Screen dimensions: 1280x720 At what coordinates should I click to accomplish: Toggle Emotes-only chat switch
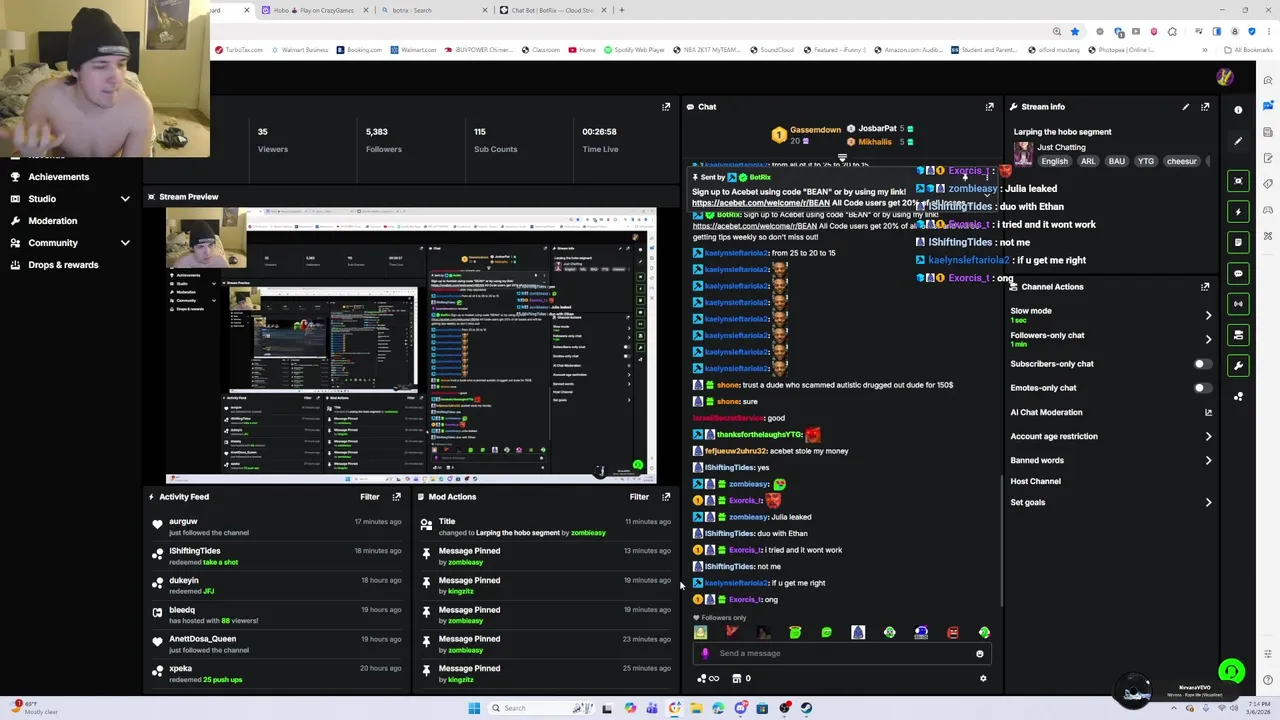[x=1202, y=388]
